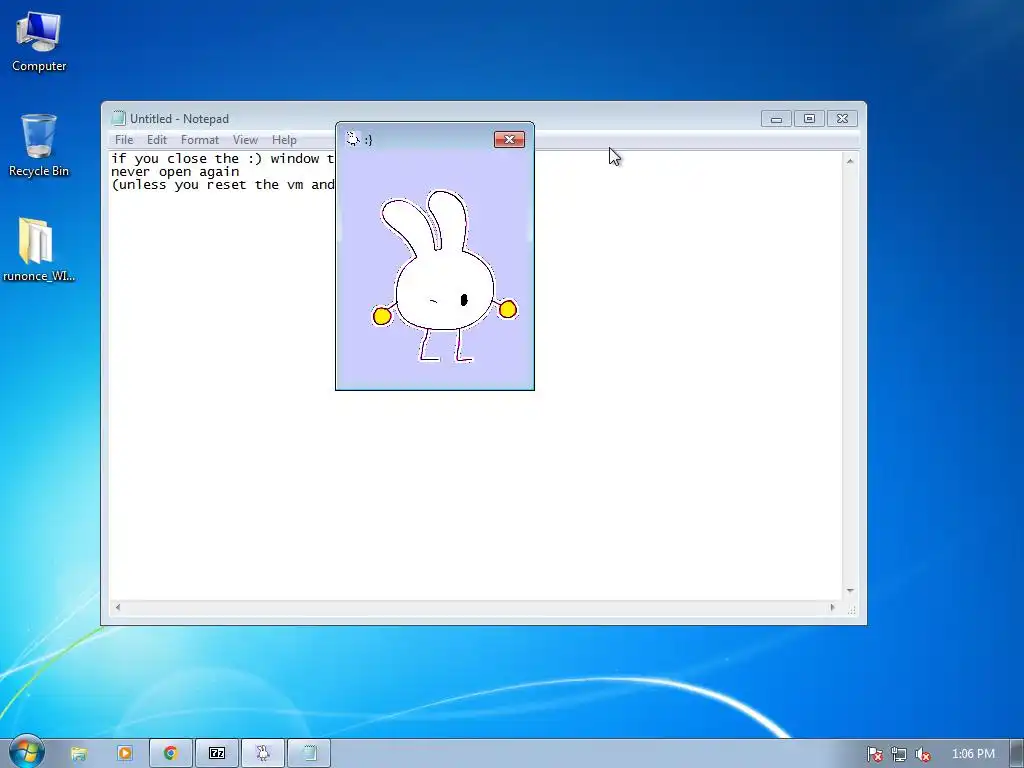Click the 1:06 PM system clock

coord(973,754)
